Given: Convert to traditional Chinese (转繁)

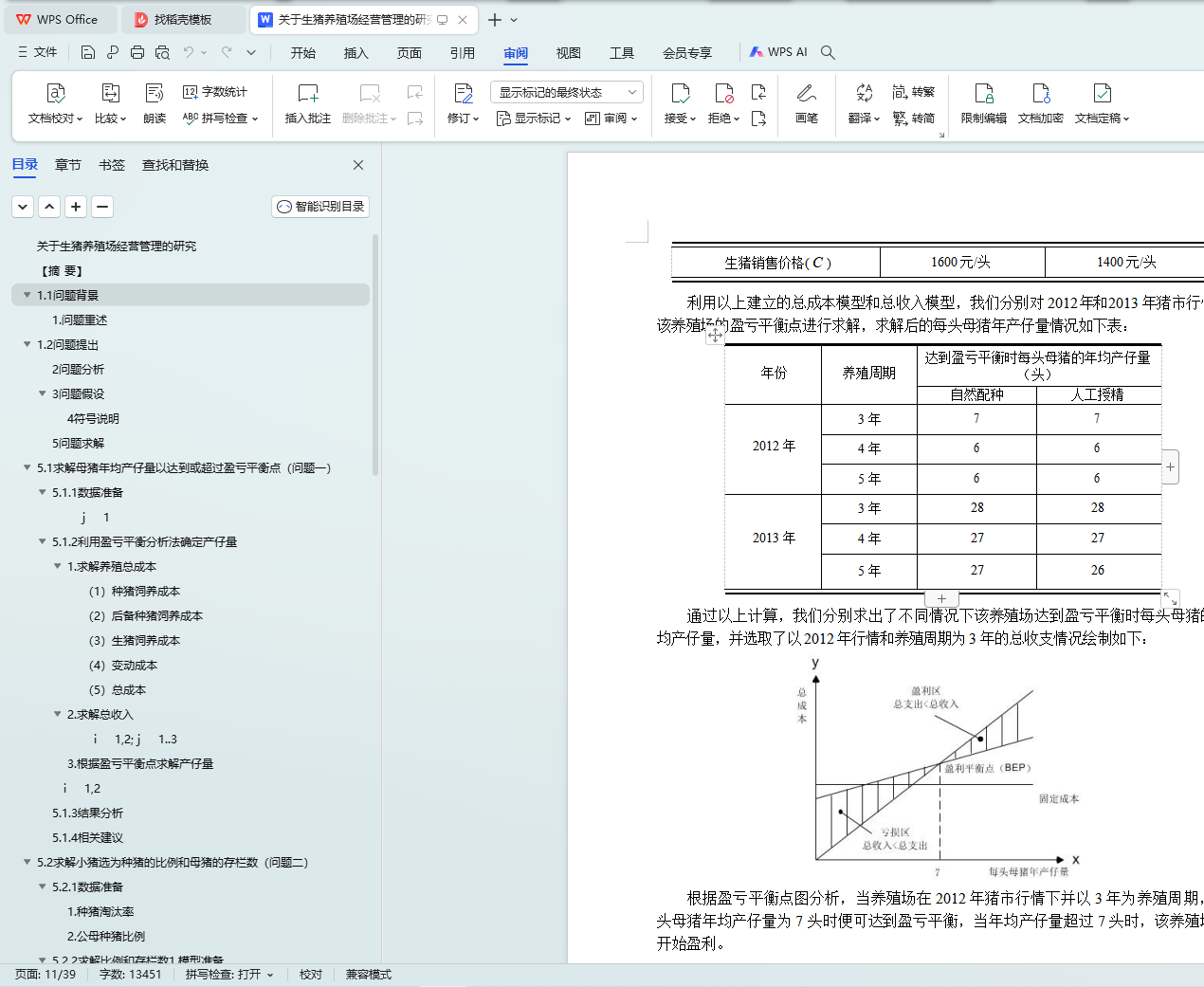Looking at the screenshot, I should (x=914, y=92).
